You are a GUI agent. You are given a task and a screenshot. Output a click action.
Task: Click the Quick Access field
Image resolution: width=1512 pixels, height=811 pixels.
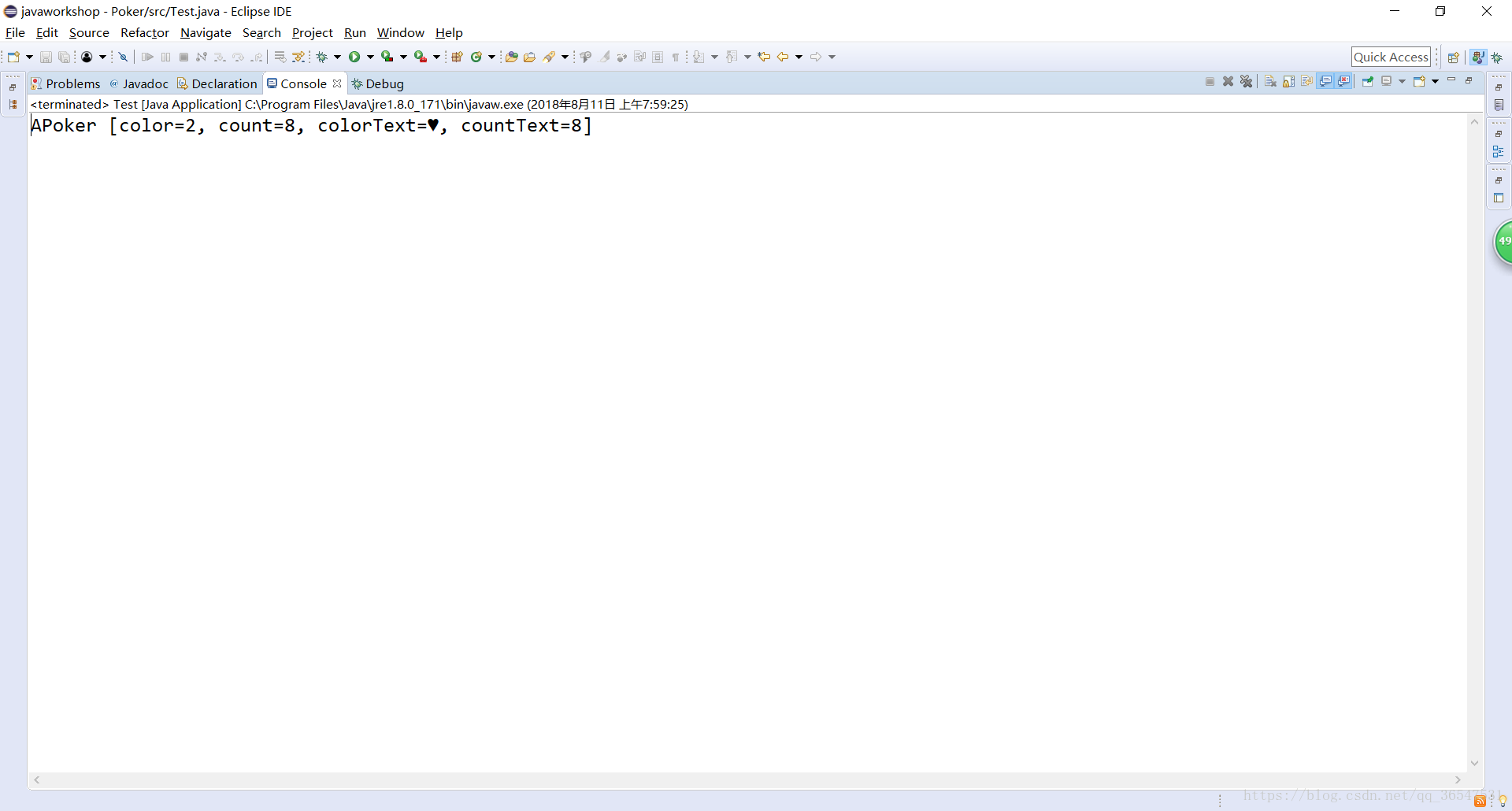[1391, 57]
